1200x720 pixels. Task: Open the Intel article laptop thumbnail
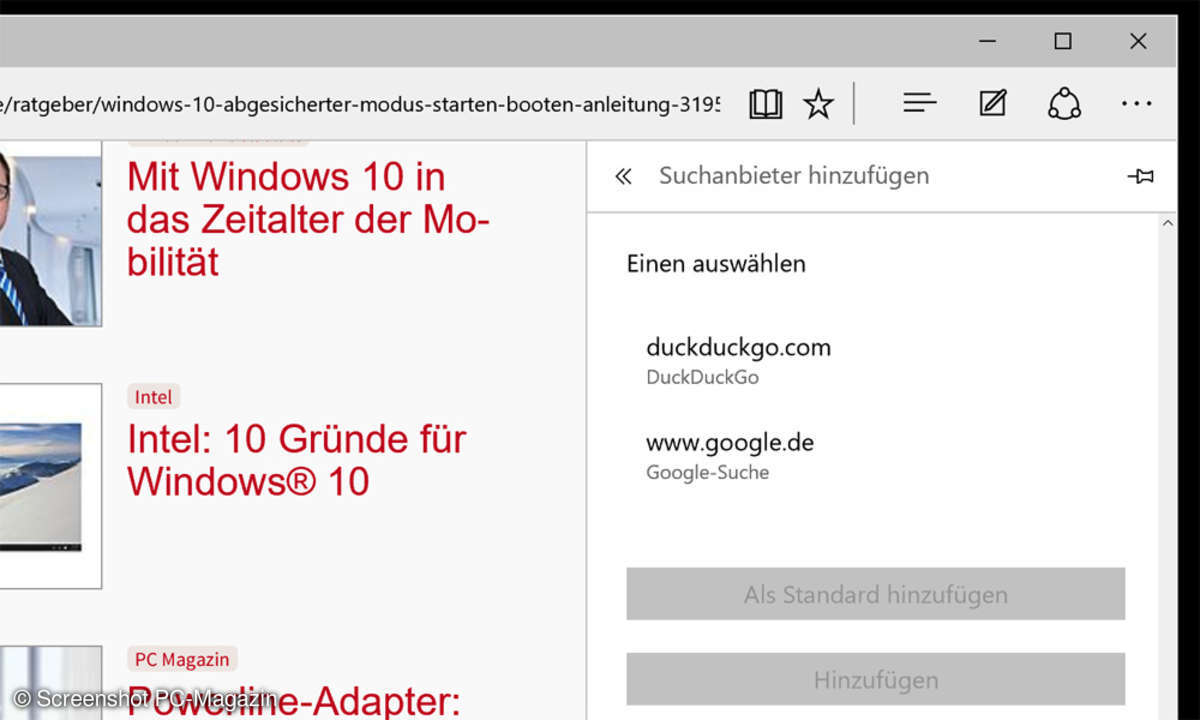click(x=50, y=486)
